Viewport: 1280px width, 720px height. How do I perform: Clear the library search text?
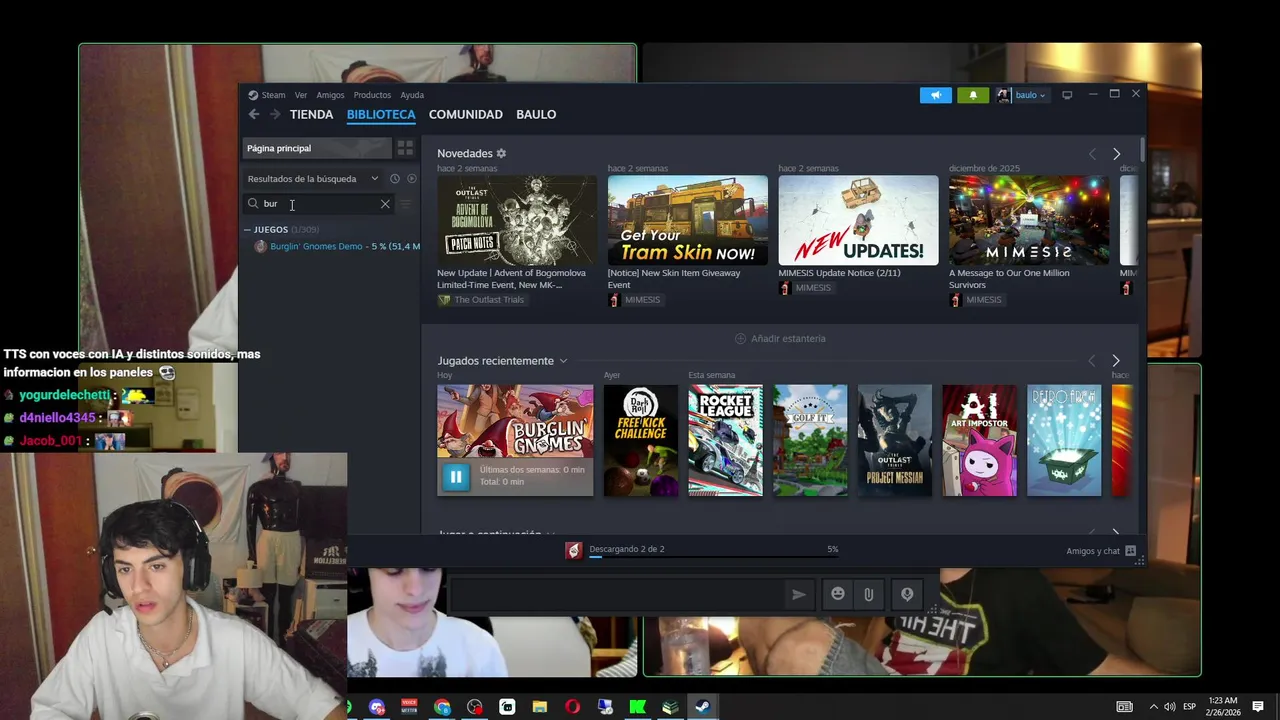(385, 204)
